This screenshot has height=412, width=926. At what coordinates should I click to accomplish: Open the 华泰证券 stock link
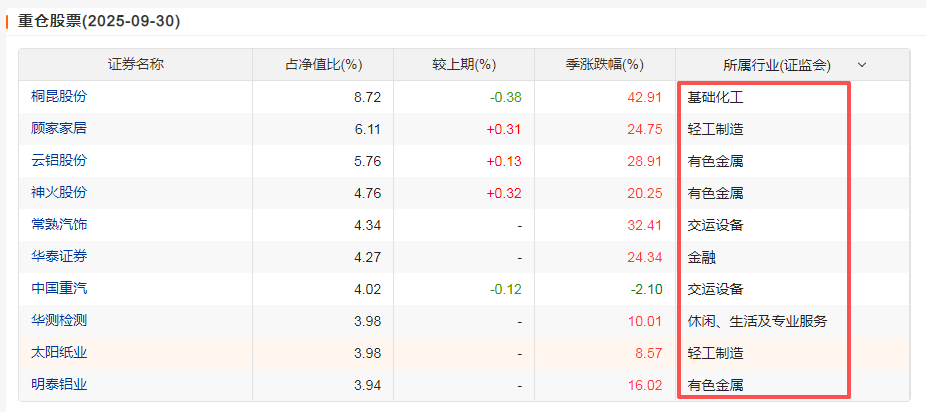(x=59, y=257)
